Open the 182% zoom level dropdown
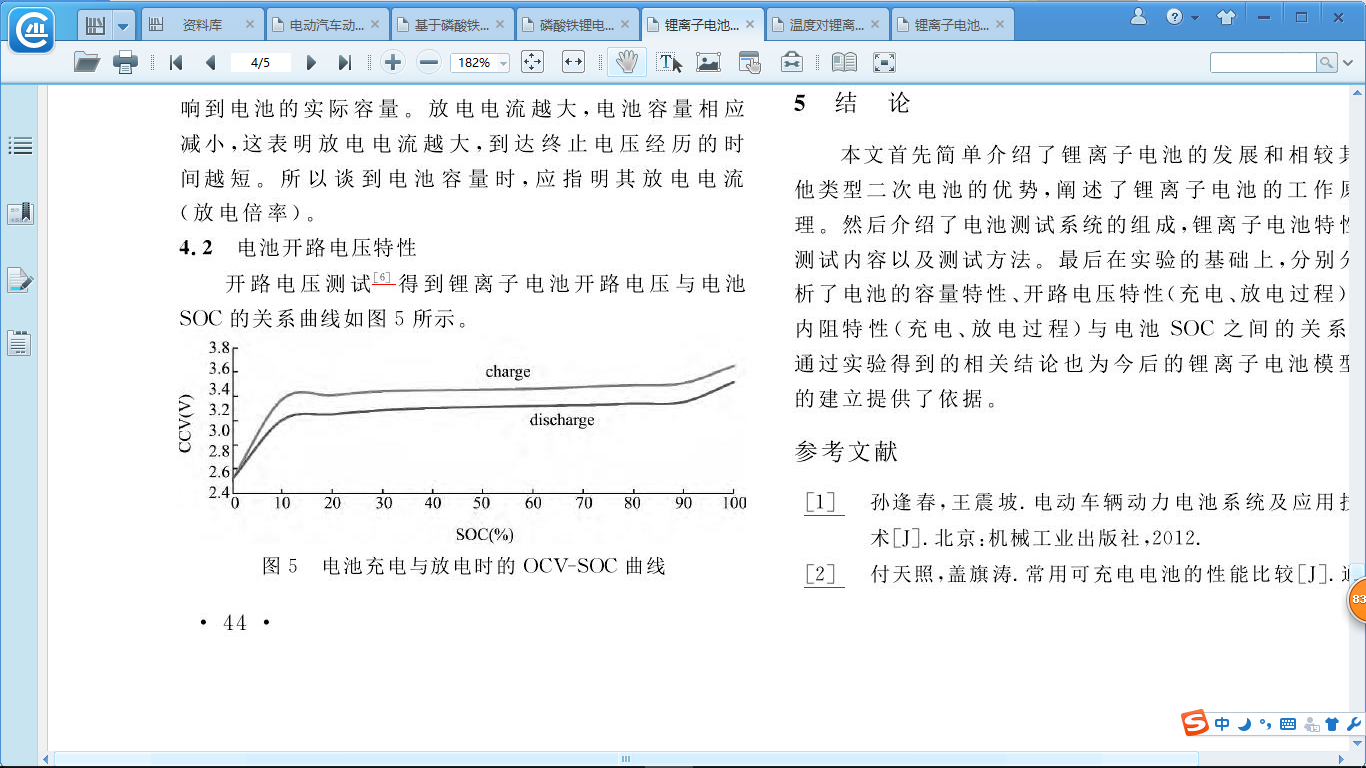The width and height of the screenshot is (1366, 768). pyautogui.click(x=503, y=63)
